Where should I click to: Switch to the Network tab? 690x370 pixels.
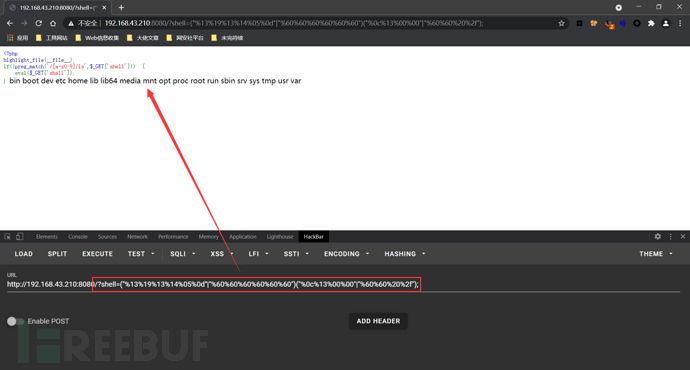137,237
